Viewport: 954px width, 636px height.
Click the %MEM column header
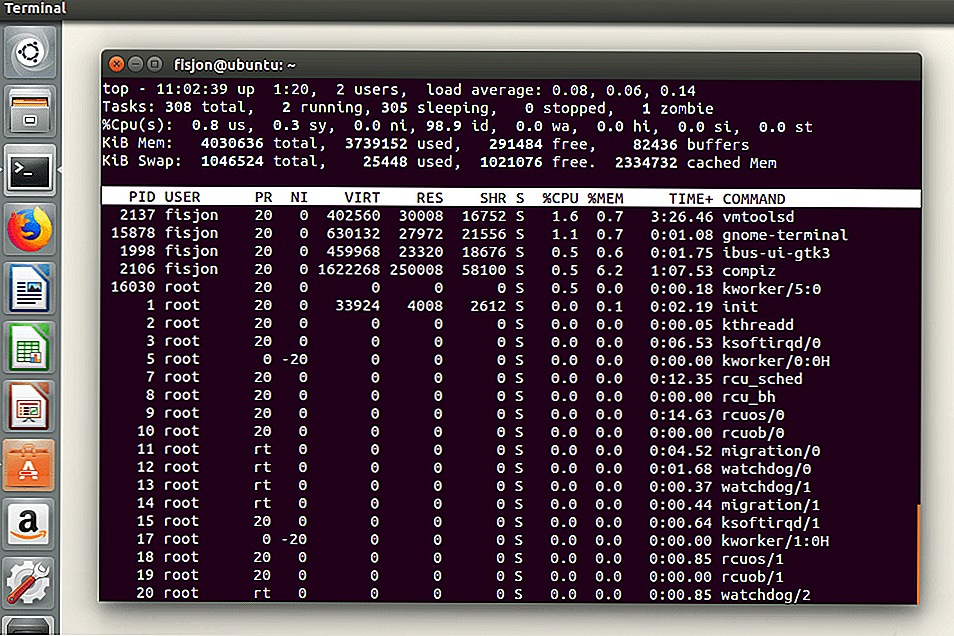point(605,198)
